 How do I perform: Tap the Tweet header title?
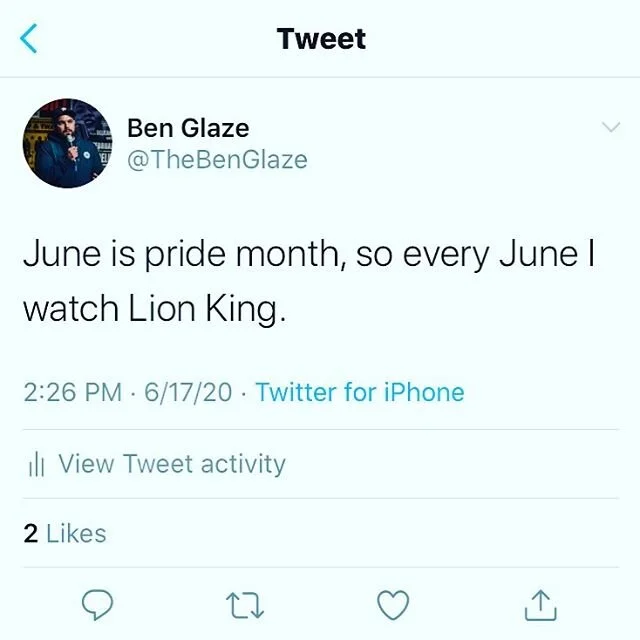pos(321,39)
